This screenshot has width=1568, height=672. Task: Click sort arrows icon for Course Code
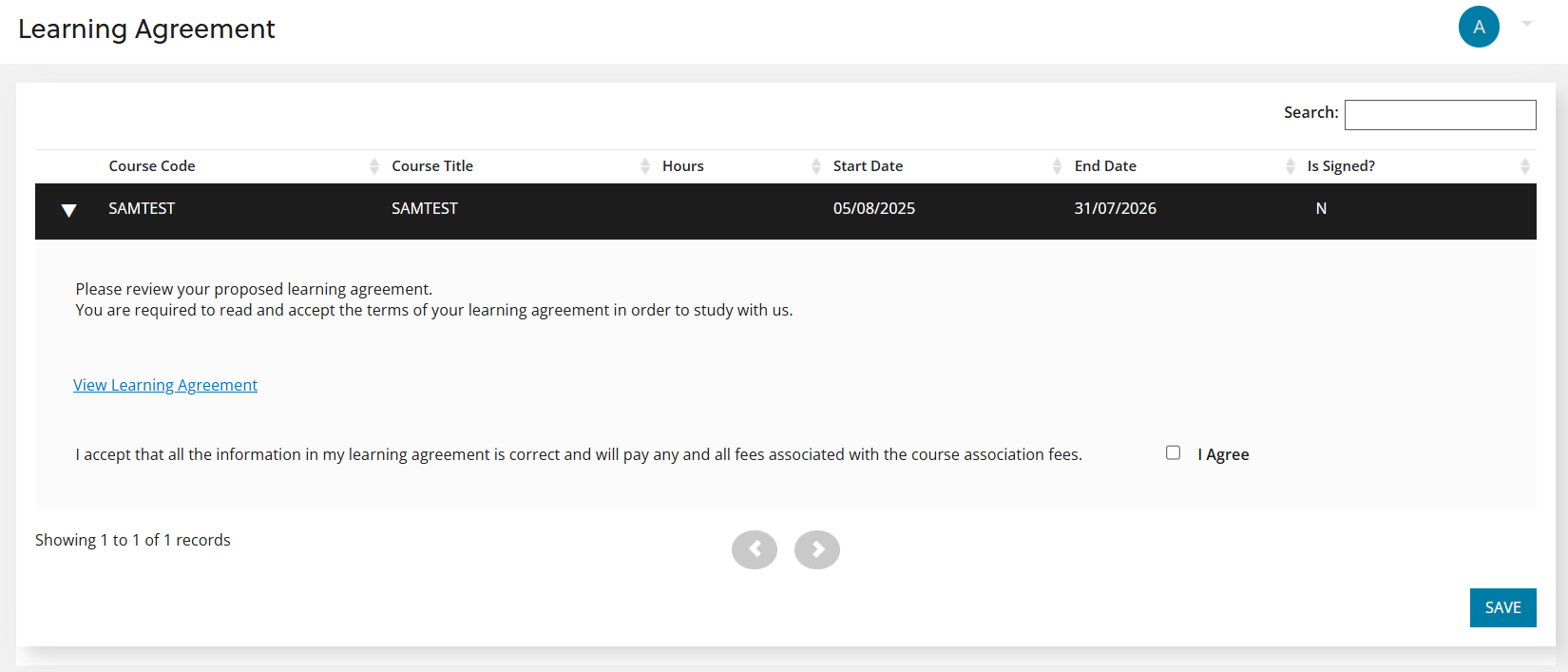coord(374,166)
